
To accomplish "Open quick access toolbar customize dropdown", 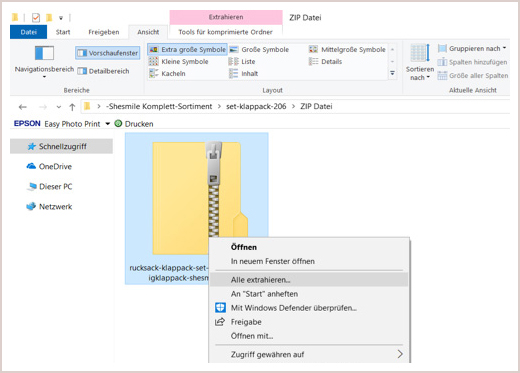I will (x=61, y=18).
